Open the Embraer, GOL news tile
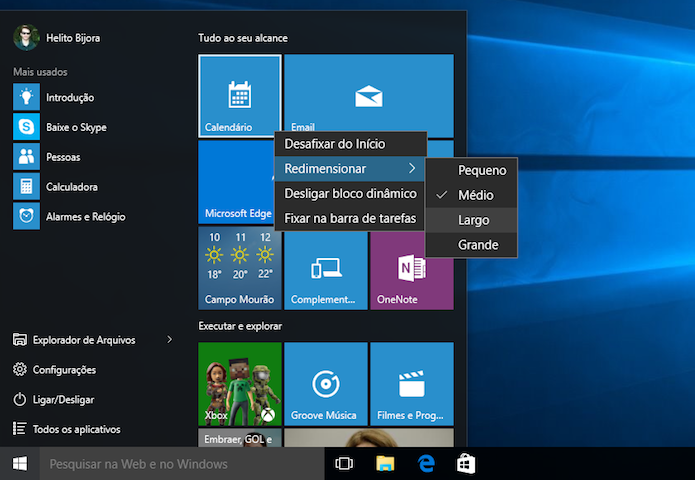Image resolution: width=695 pixels, height=480 pixels. 240,437
